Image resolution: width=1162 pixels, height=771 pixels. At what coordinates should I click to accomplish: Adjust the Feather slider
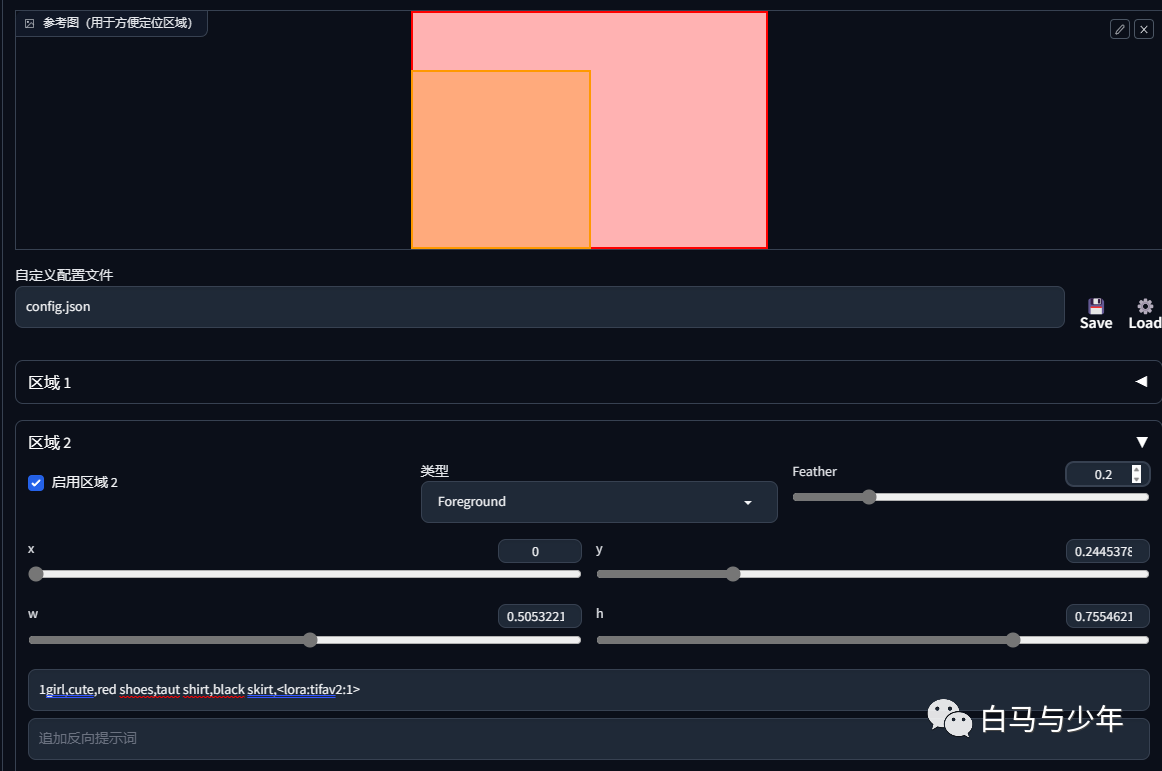(869, 497)
